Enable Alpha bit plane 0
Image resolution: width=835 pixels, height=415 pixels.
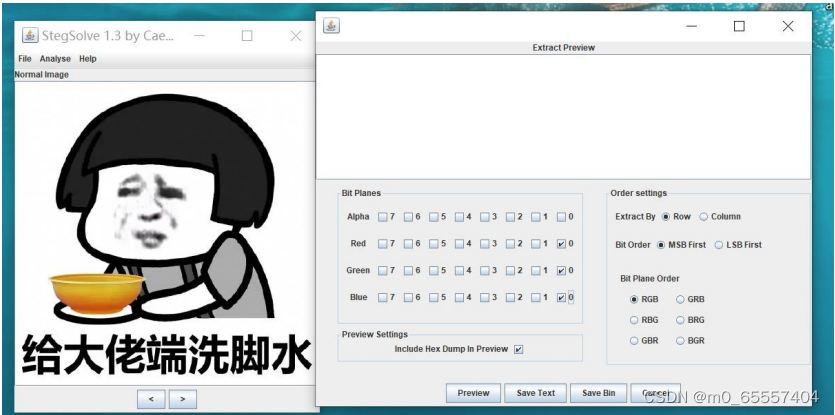point(561,217)
